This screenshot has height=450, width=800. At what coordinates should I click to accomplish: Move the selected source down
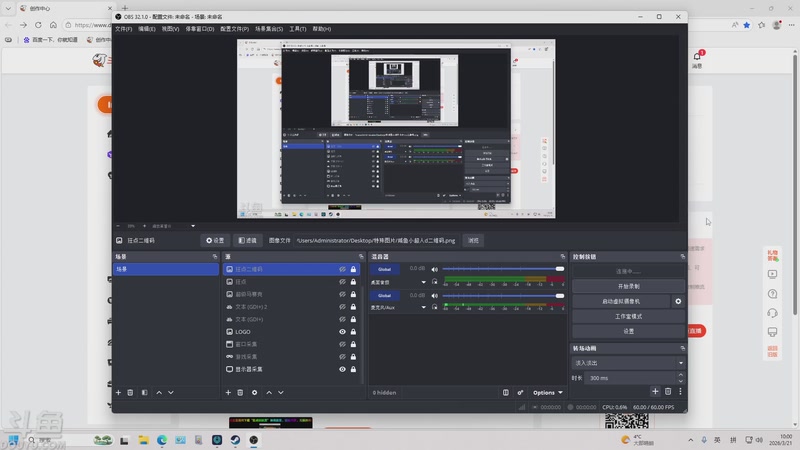(281, 392)
